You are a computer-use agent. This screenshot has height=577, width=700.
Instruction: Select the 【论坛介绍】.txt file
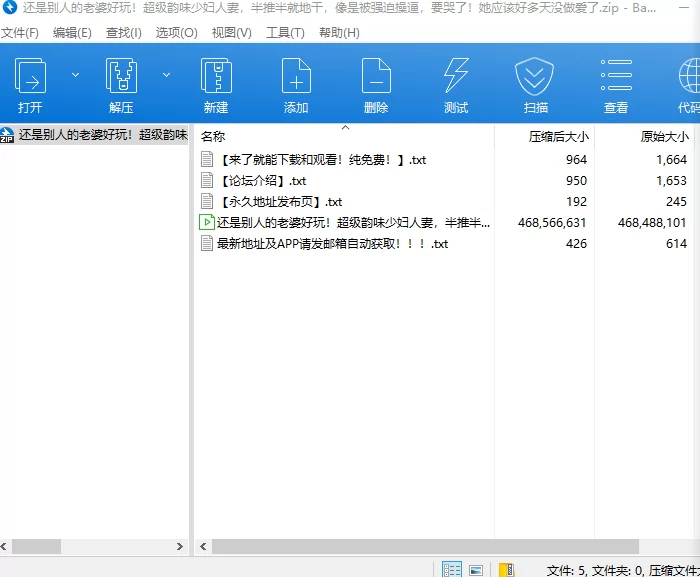click(x=263, y=181)
